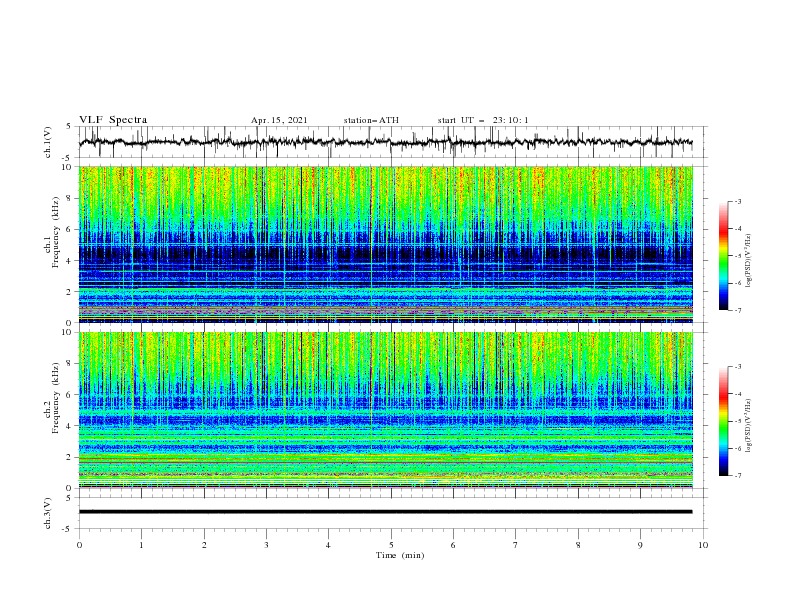
Task: Click the ch.1(V) waveform axis label
Action: click(48, 142)
